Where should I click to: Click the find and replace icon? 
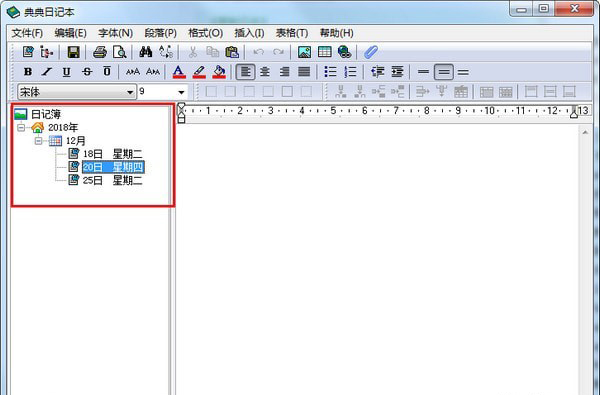166,52
